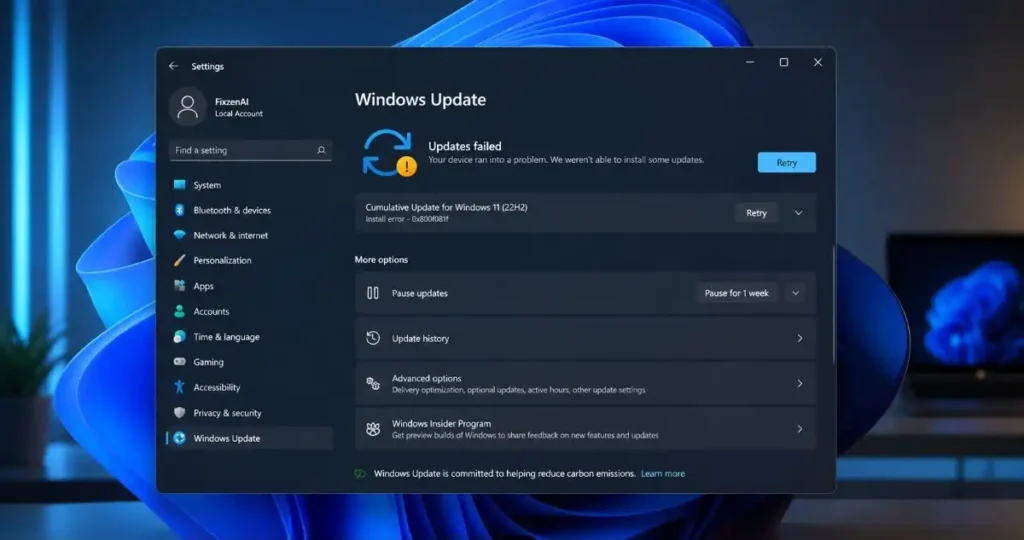Click the Privacy shield icon

pyautogui.click(x=179, y=413)
